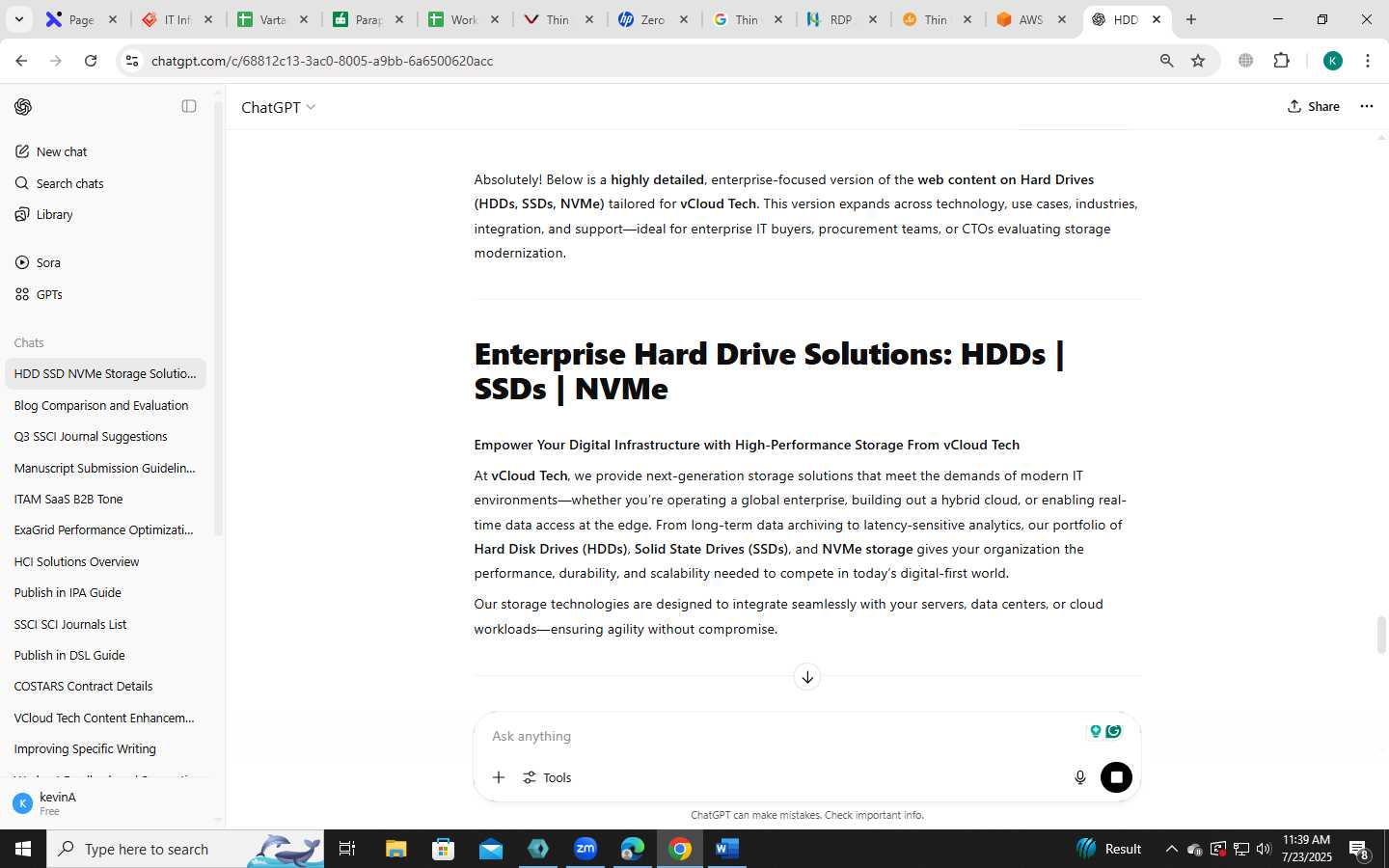This screenshot has width=1389, height=868.
Task: Click the Grammarly icon in the input box
Action: pyautogui.click(x=1114, y=731)
